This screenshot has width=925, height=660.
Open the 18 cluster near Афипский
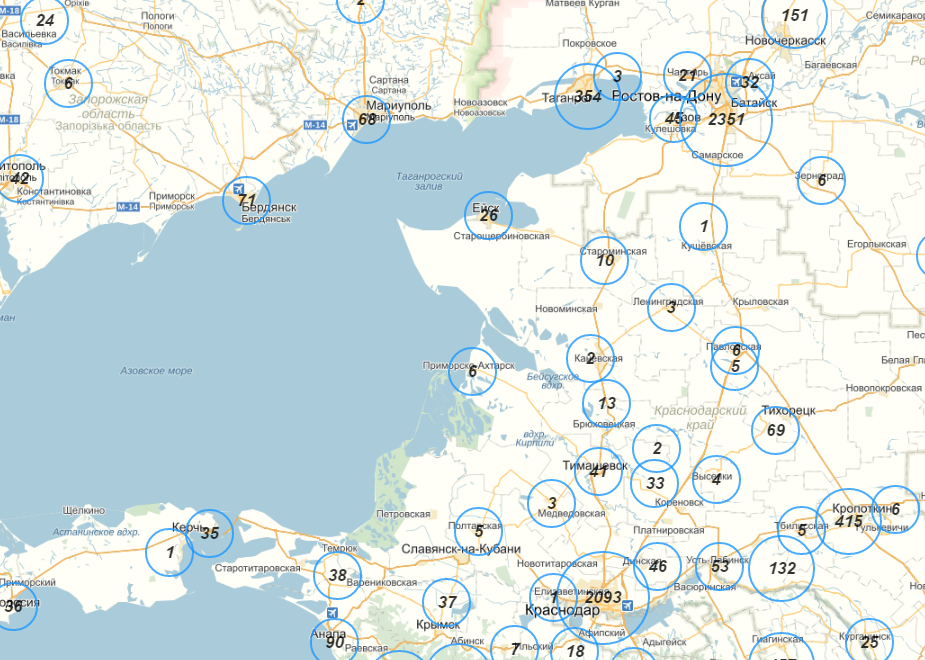click(x=575, y=651)
